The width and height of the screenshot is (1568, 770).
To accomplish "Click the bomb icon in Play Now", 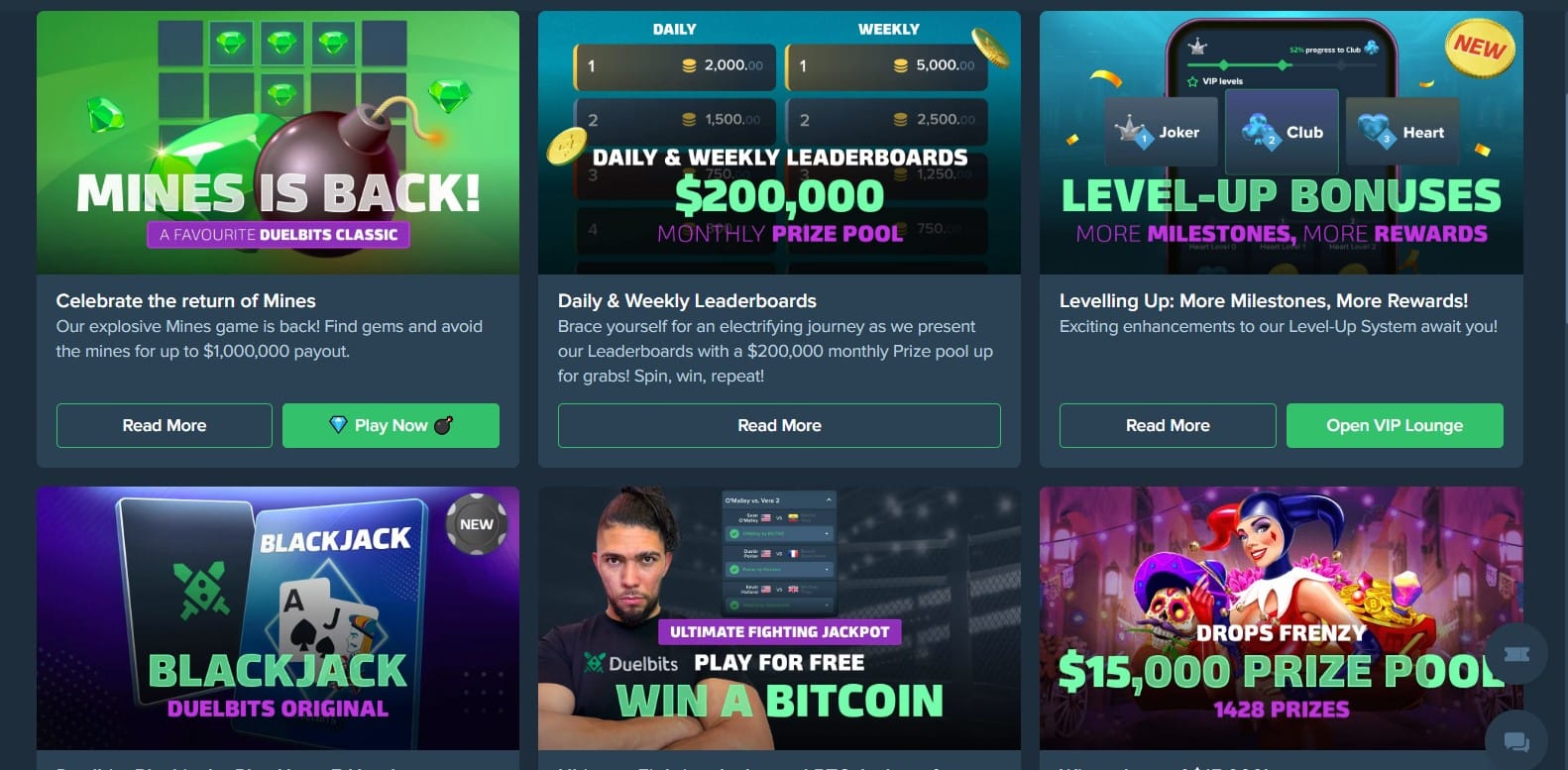I will point(443,425).
